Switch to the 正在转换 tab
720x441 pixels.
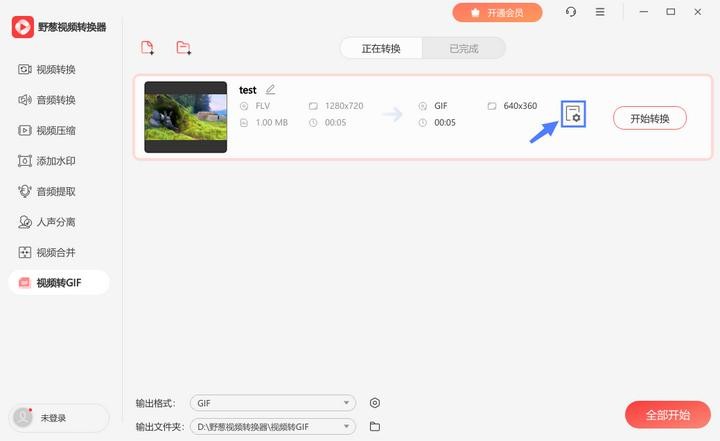(381, 48)
